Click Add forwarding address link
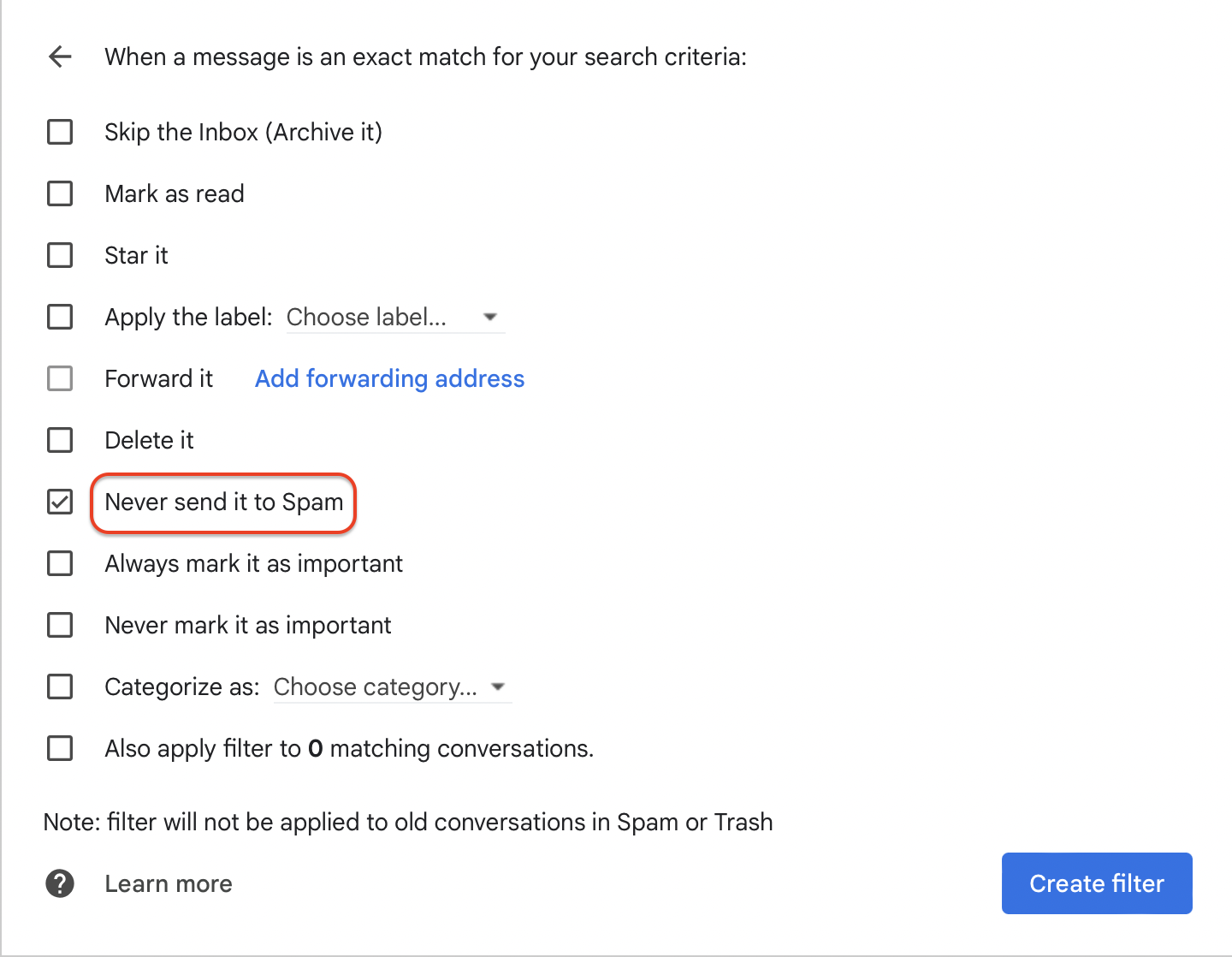The width and height of the screenshot is (1232, 957). click(389, 379)
